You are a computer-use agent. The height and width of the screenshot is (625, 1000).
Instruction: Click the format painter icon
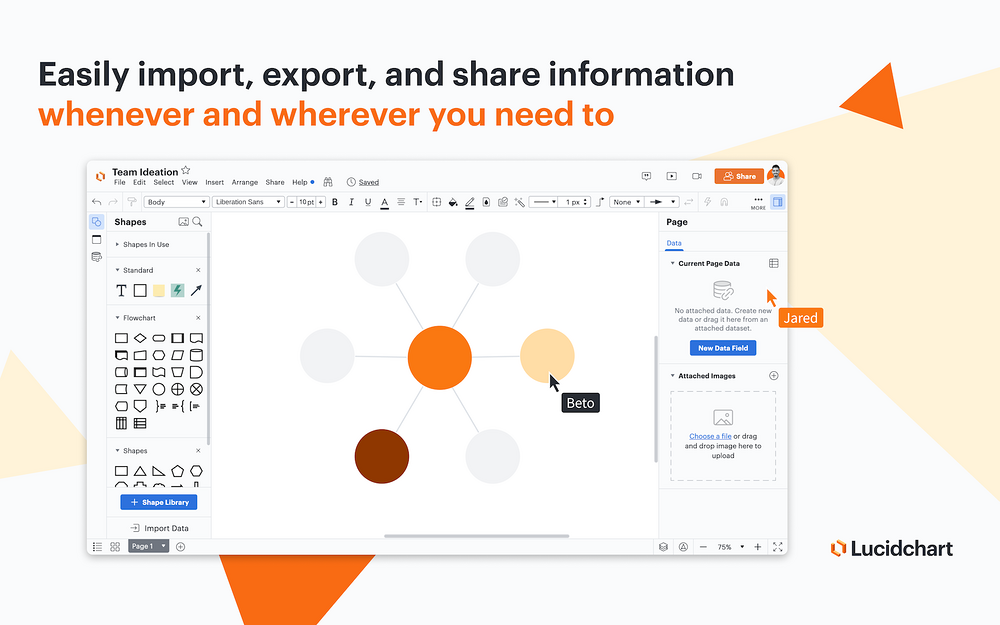pos(132,202)
